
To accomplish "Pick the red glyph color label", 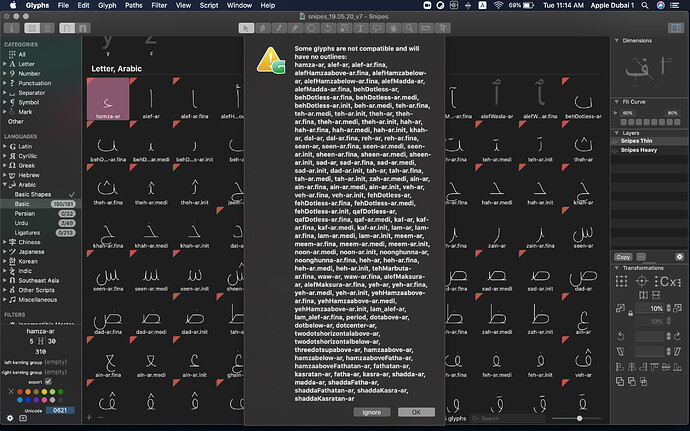I will click(19, 391).
